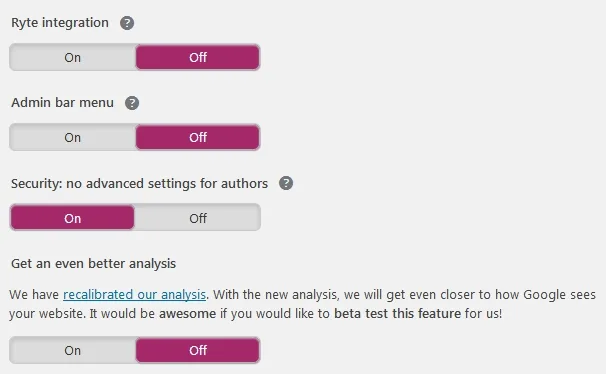Click Get an even better analysis heading

93,264
